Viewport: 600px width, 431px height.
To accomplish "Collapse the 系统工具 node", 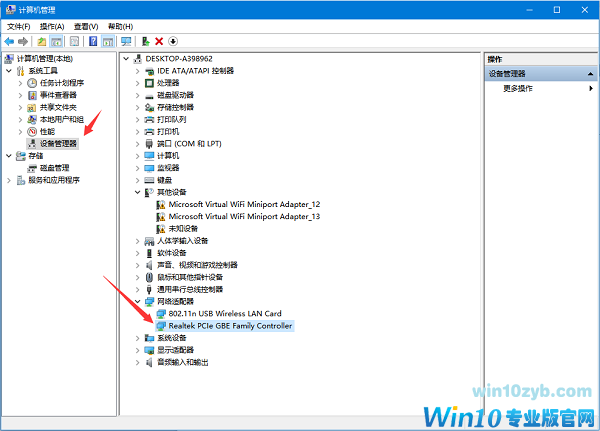I will pos(9,71).
